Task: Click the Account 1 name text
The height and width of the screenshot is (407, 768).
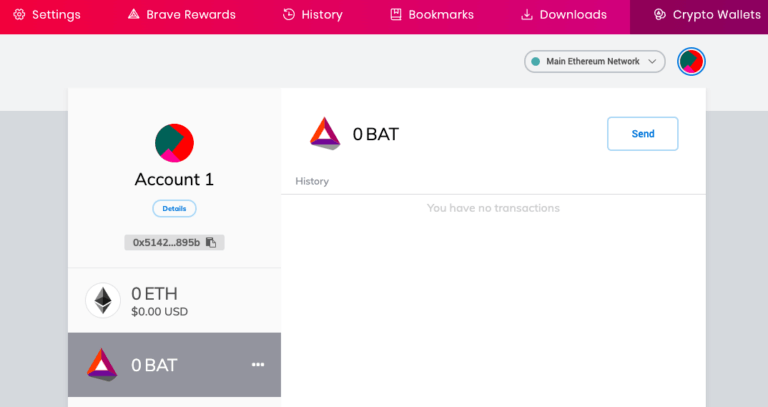Action: pyautogui.click(x=174, y=179)
